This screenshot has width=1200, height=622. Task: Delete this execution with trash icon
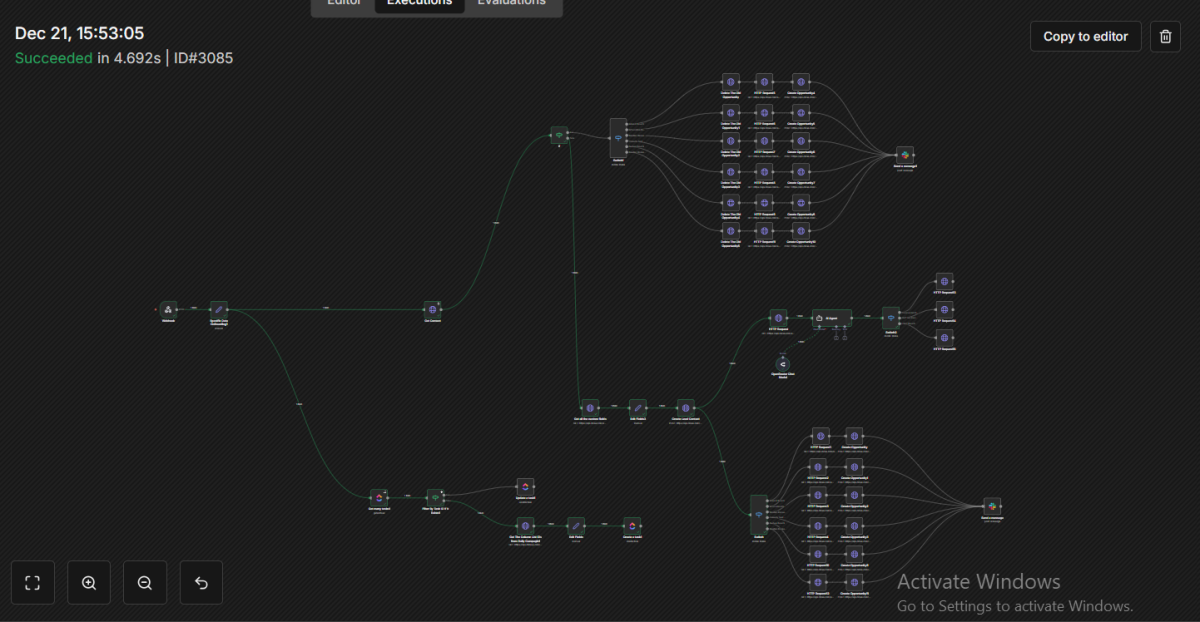tap(1165, 36)
